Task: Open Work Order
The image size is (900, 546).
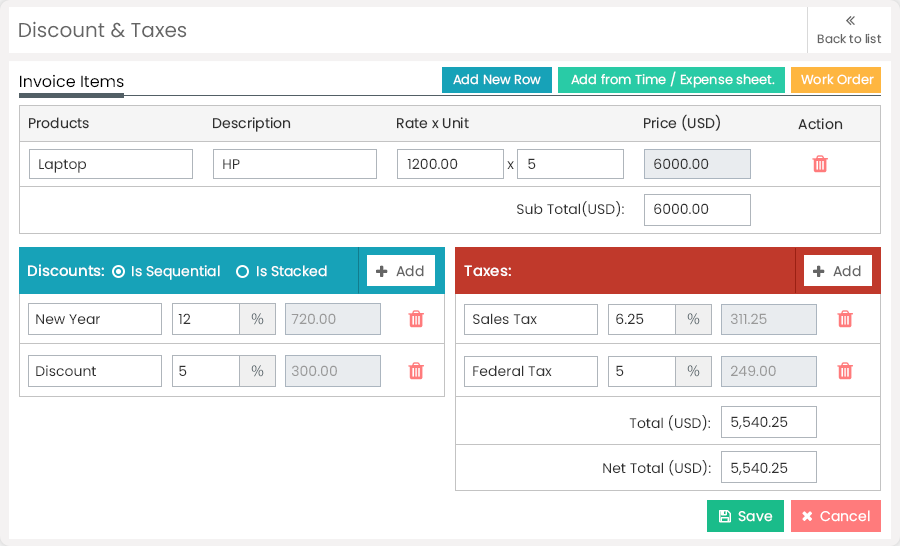Action: point(836,80)
